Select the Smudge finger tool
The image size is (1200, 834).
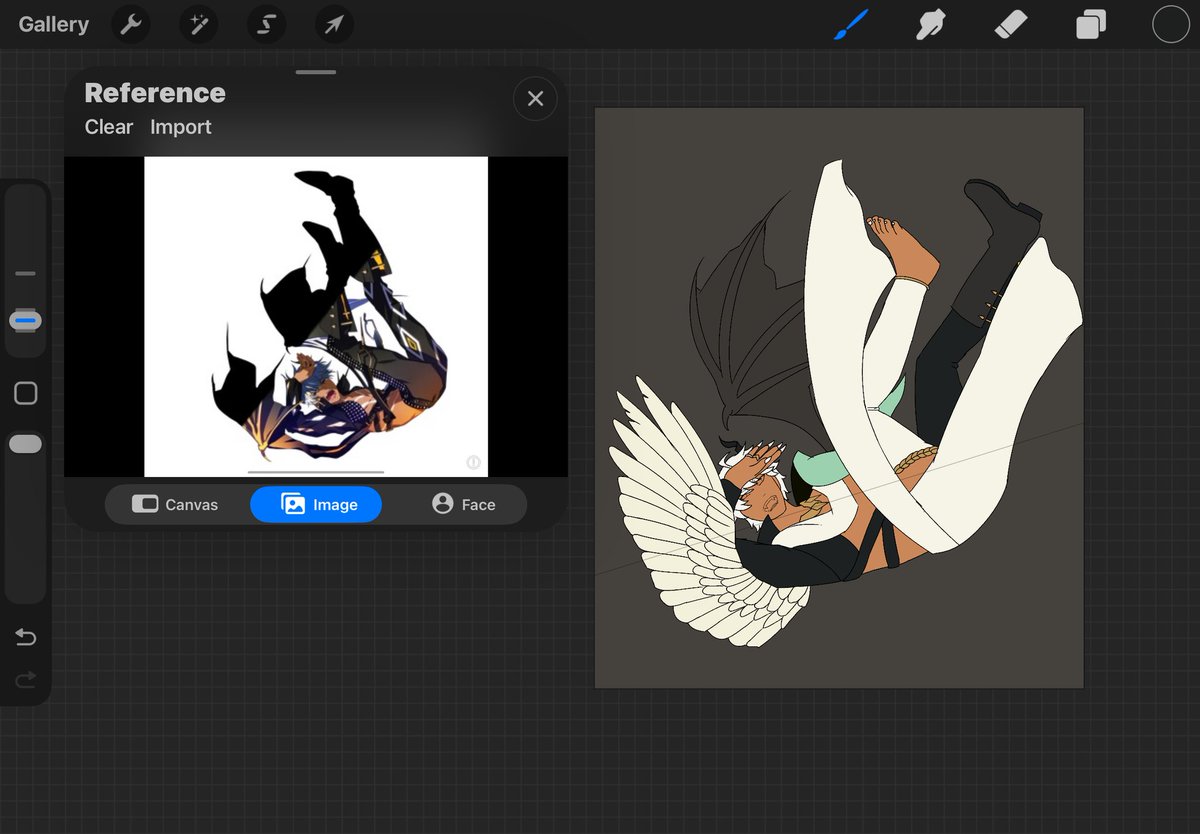931,24
